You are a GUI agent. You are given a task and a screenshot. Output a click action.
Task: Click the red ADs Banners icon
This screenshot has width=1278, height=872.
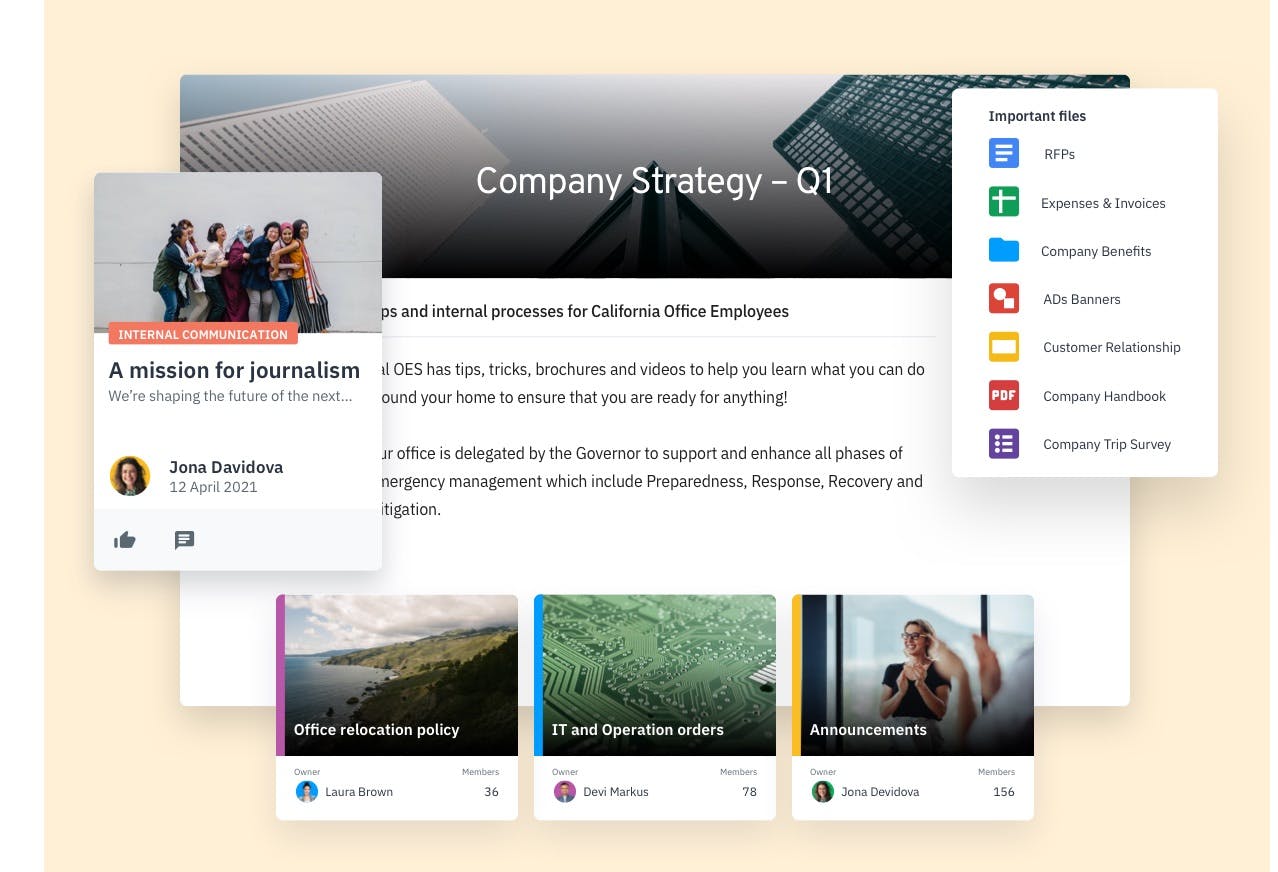point(1003,298)
